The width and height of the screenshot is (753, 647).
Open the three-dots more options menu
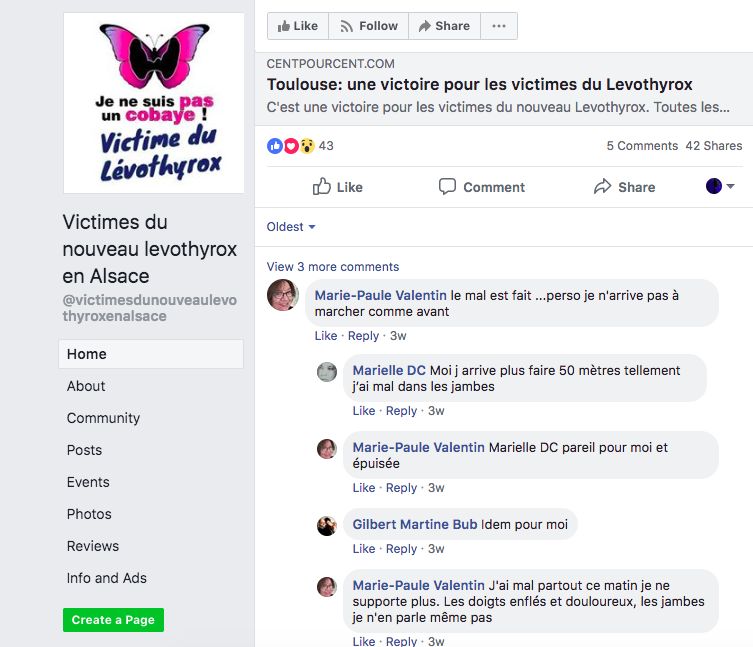tap(499, 26)
